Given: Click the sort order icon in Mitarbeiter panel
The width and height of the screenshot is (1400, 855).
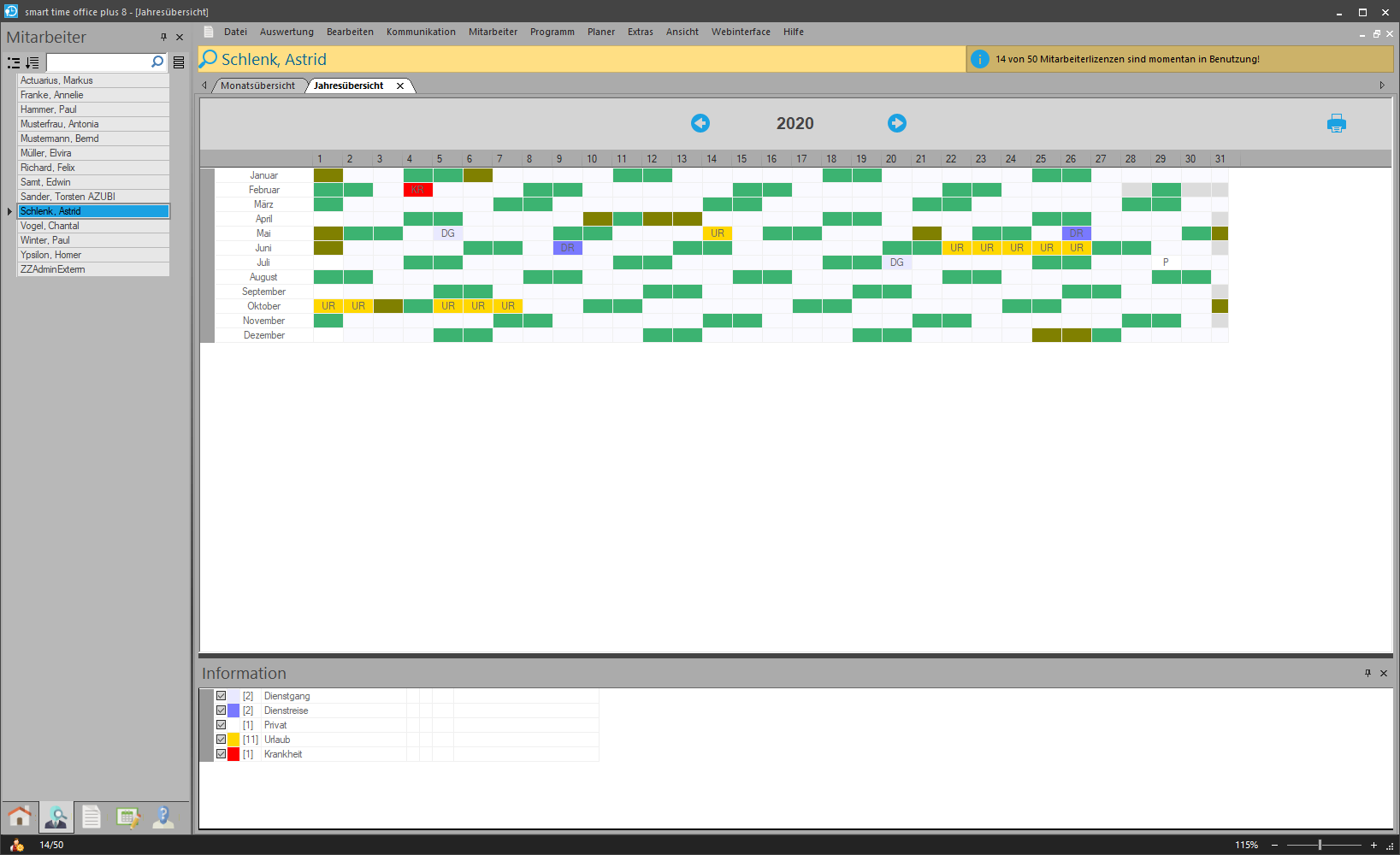Looking at the screenshot, I should pos(32,62).
